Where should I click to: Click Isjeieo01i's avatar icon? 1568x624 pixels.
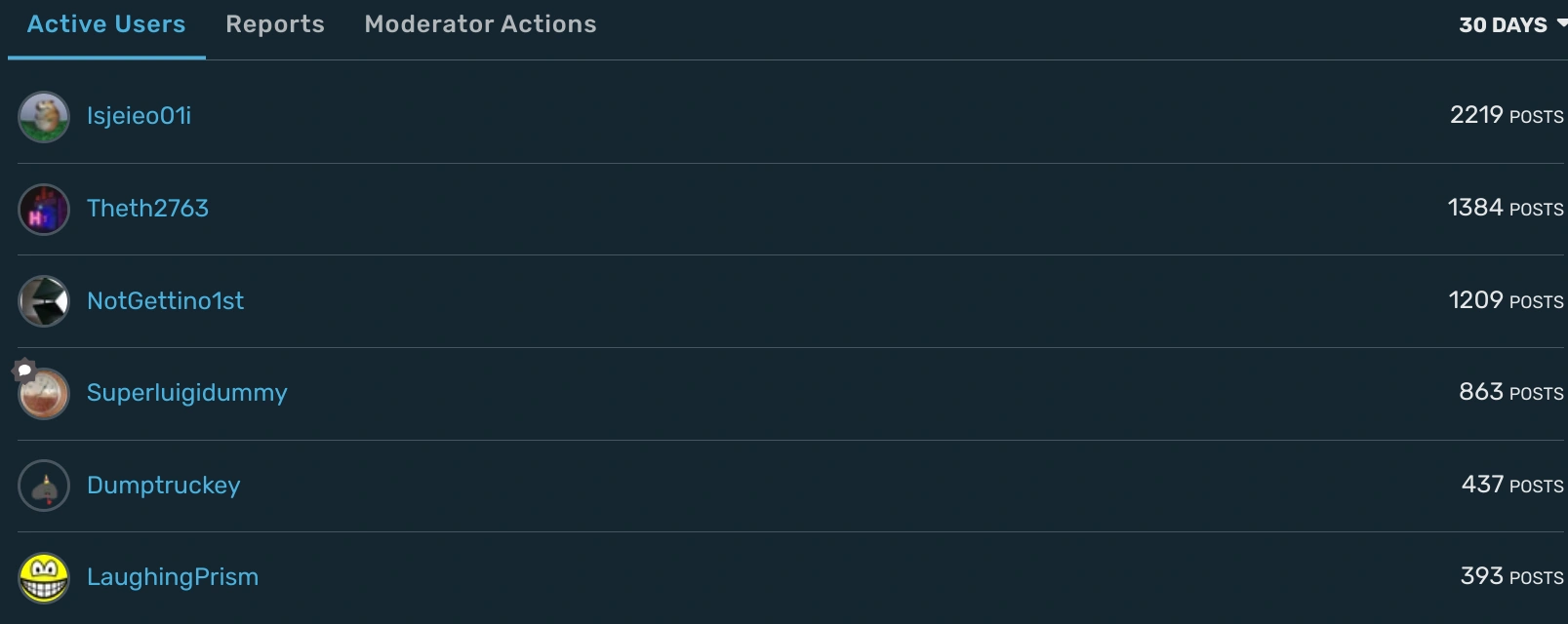pos(44,117)
